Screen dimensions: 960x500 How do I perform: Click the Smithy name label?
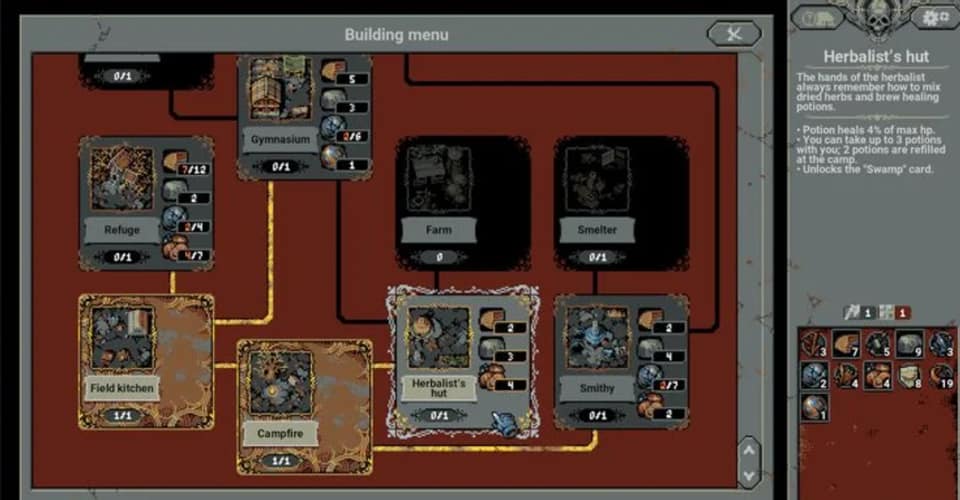click(596, 388)
